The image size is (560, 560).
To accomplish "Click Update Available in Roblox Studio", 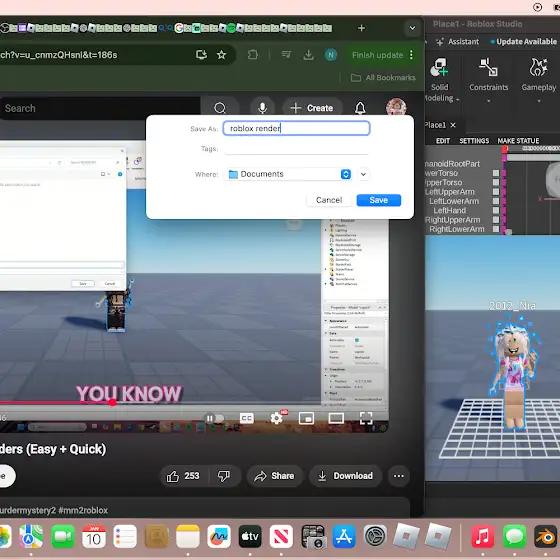I will coord(524,41).
